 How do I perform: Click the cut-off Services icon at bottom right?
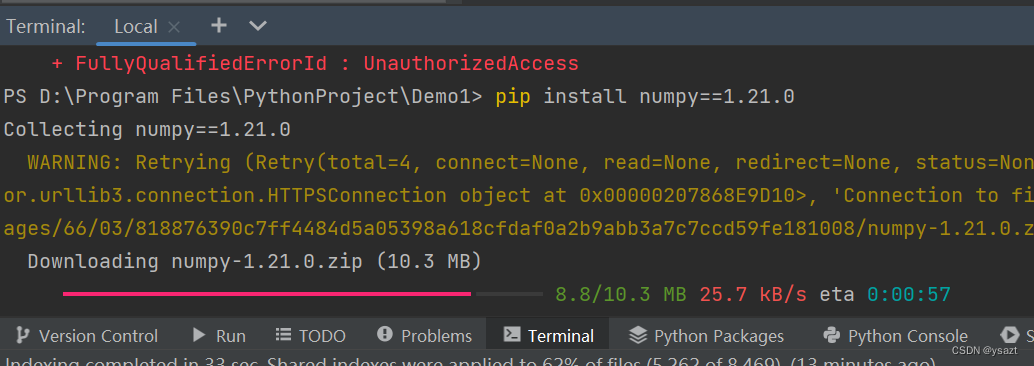click(x=1010, y=334)
